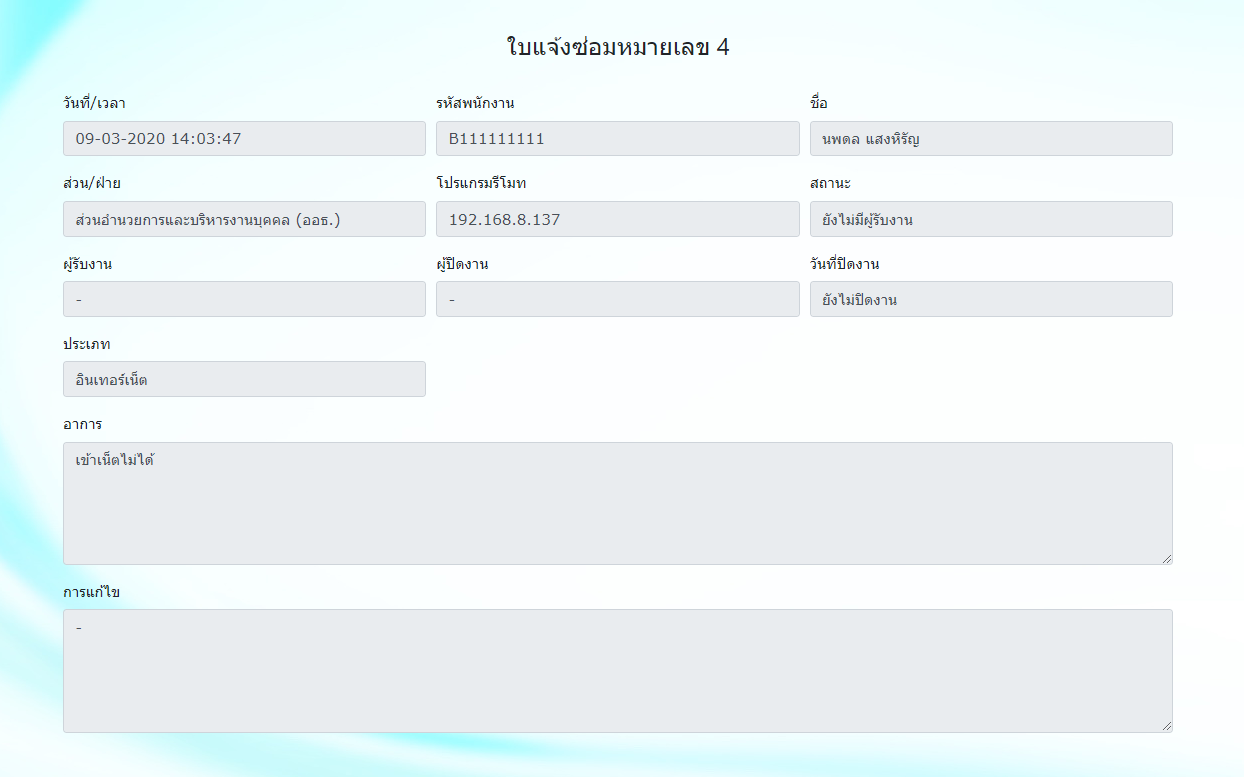Click the type field อินเทอร์เน็ต

[x=244, y=379]
